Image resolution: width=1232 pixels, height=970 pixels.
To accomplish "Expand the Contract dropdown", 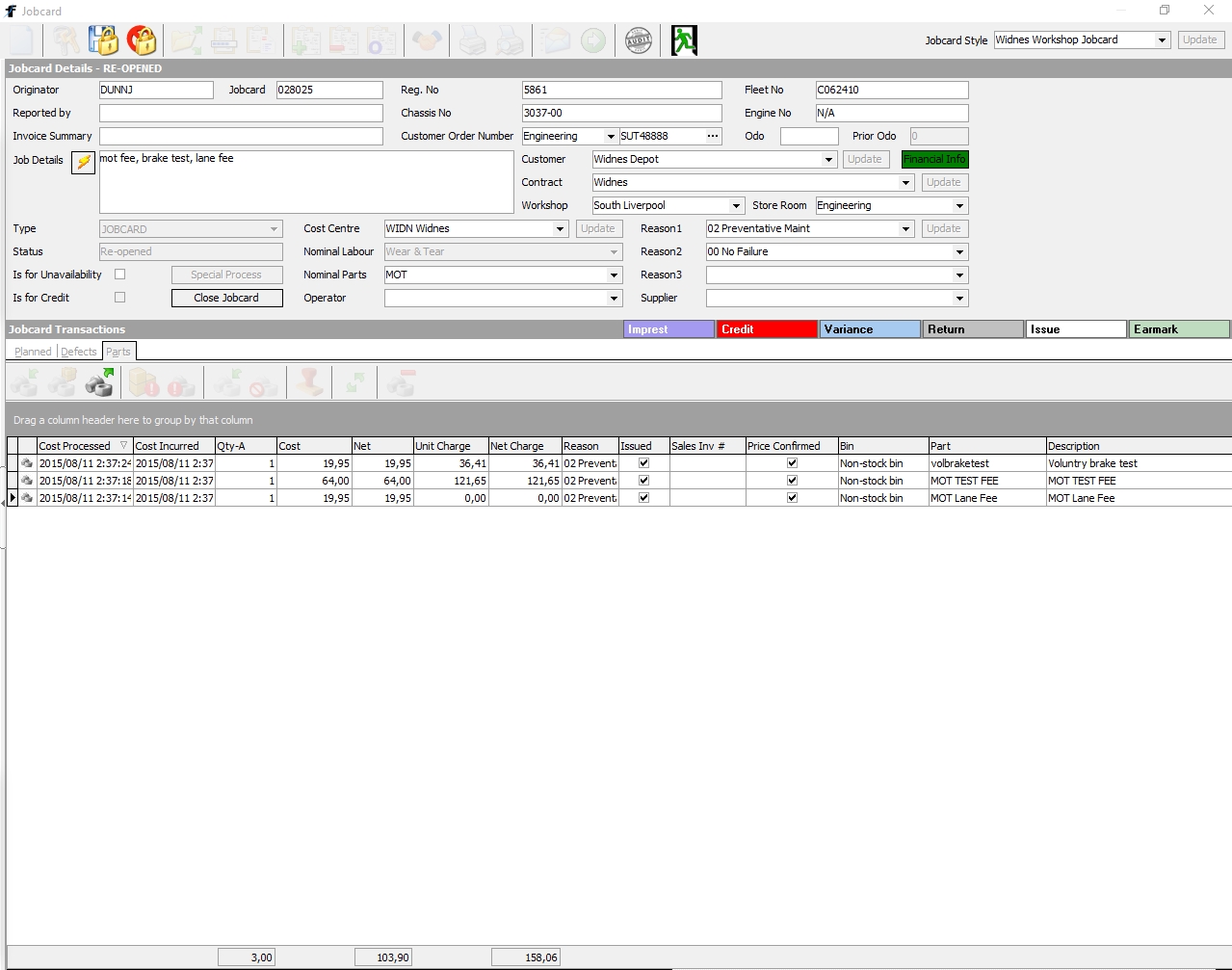I will coord(905,182).
